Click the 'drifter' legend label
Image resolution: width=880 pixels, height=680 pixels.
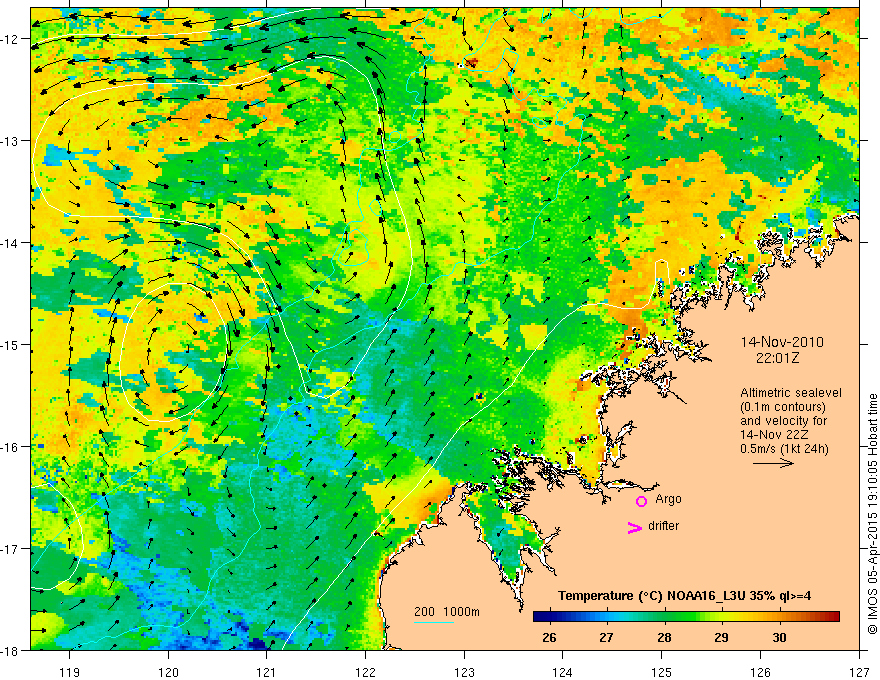coord(663,526)
